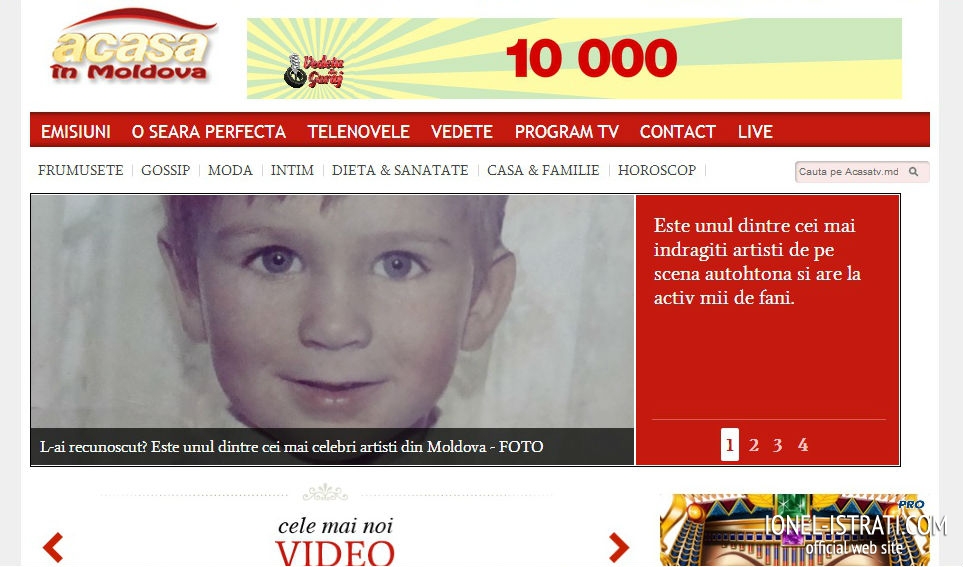Click the Acasa in Moldova logo
This screenshot has width=963, height=567.
point(133,46)
